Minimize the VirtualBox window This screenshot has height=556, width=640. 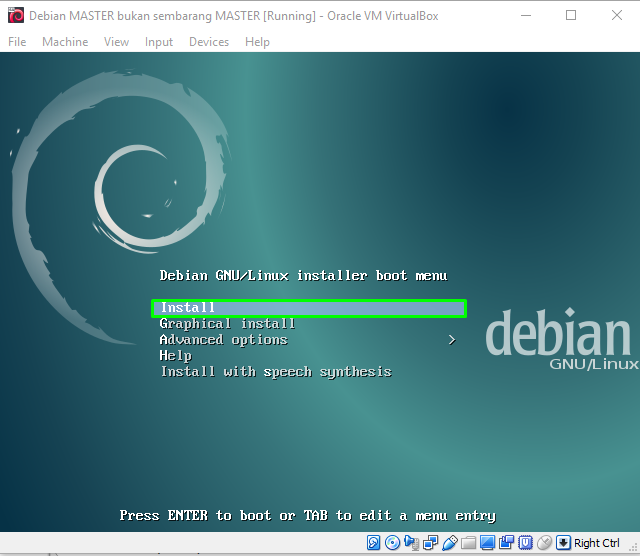point(526,16)
